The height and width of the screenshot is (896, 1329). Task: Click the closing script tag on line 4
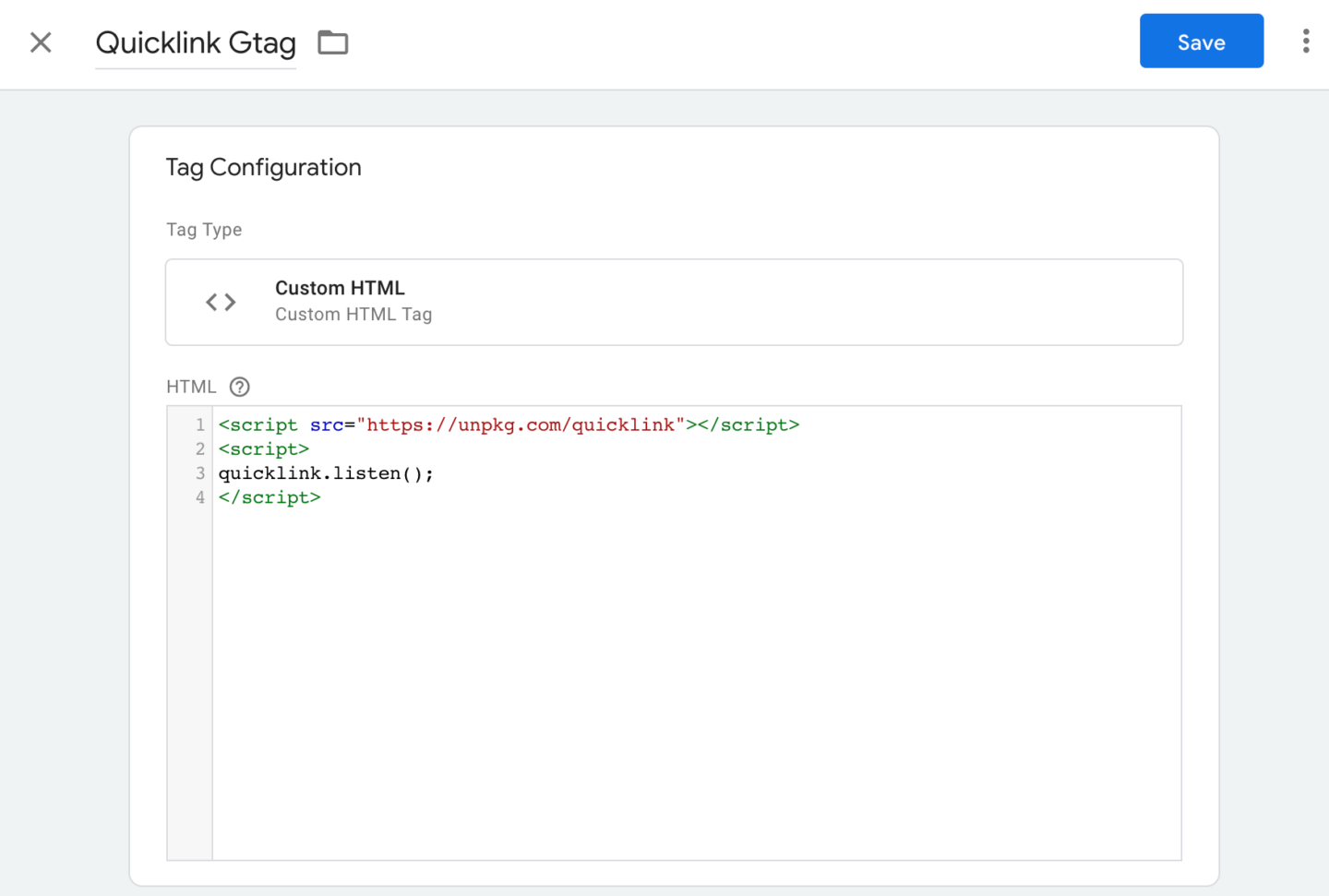point(269,497)
